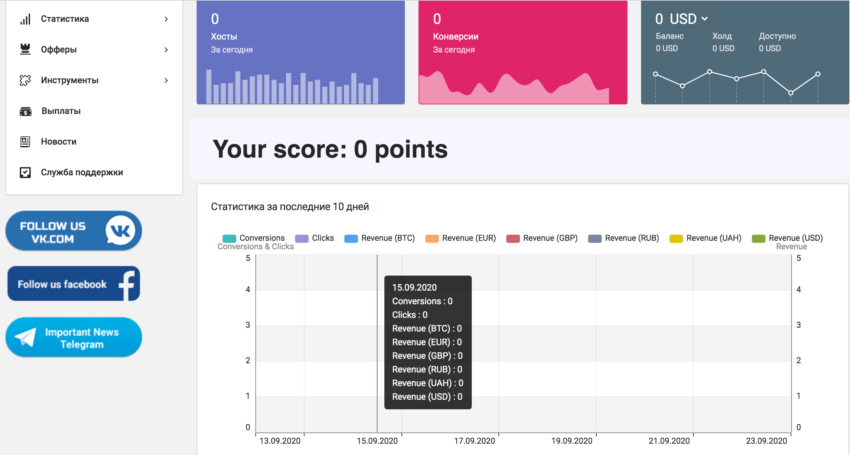850x455 pixels.
Task: Click the balance card line chart
Action: point(737,86)
